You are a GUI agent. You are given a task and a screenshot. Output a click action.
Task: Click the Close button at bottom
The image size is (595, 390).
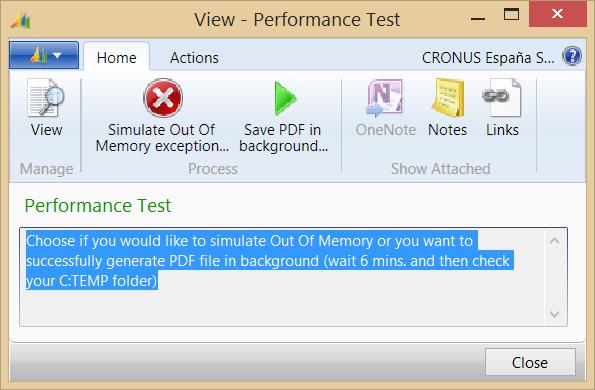coord(530,362)
